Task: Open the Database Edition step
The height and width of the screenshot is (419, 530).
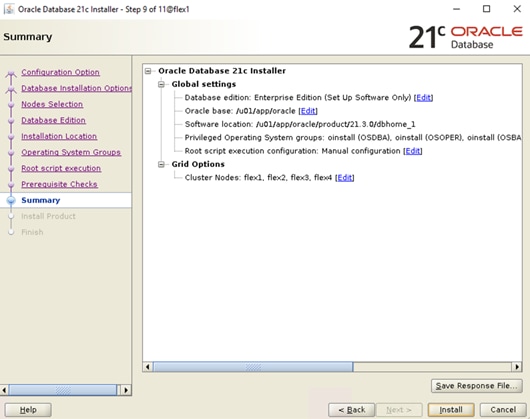Action: (53, 120)
